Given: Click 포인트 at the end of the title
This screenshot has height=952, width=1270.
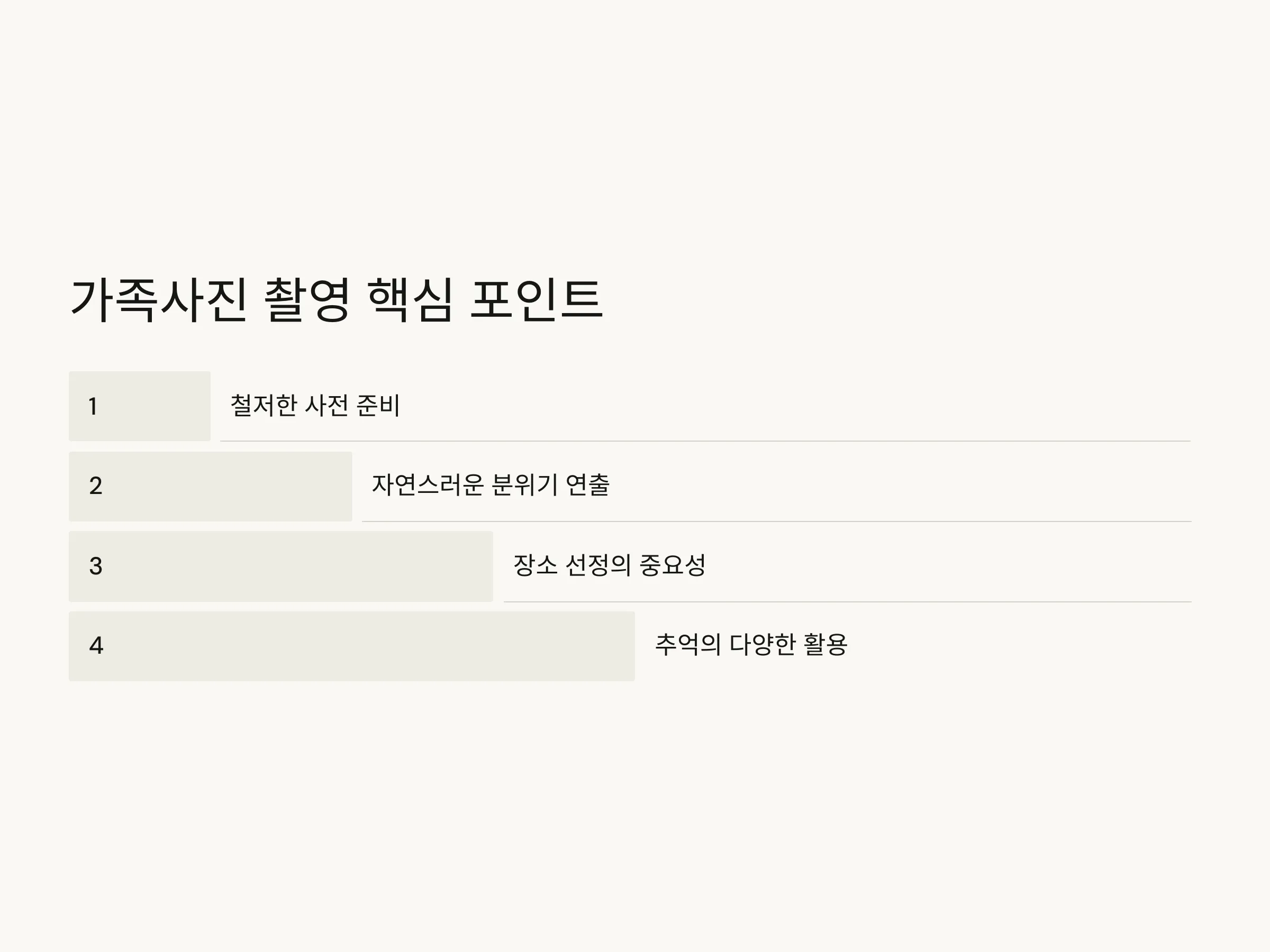Looking at the screenshot, I should [536, 299].
